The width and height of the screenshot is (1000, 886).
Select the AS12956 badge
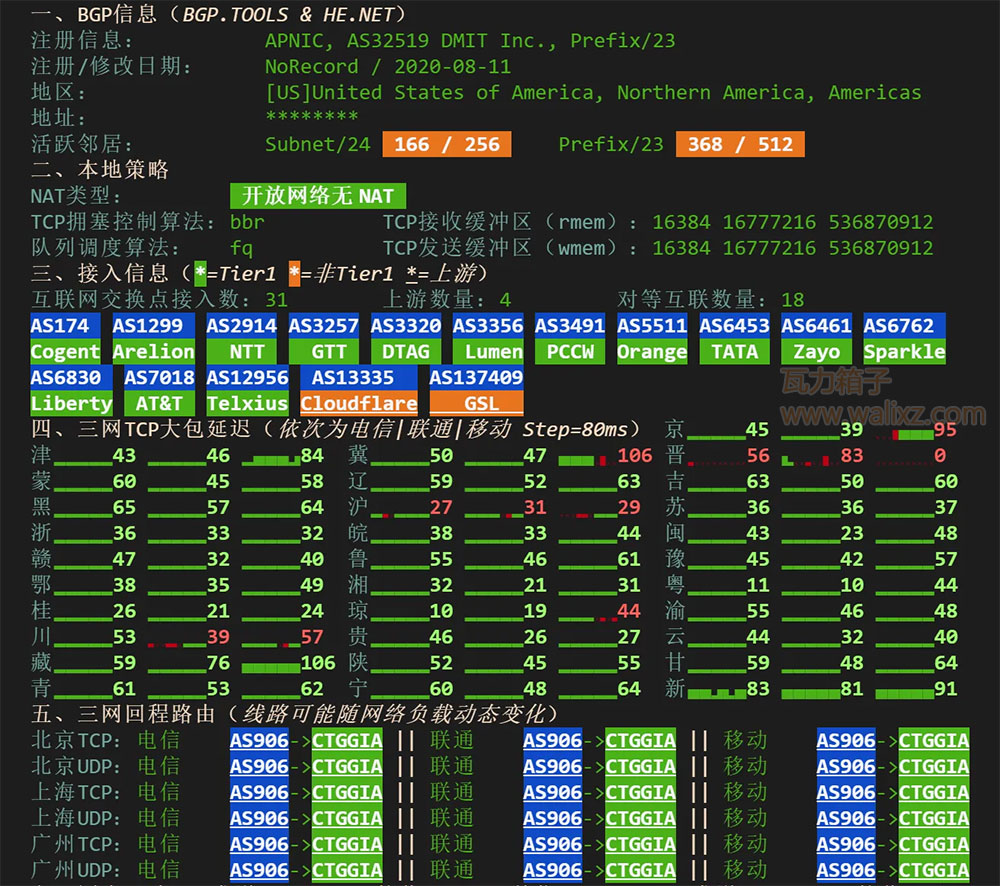click(247, 377)
